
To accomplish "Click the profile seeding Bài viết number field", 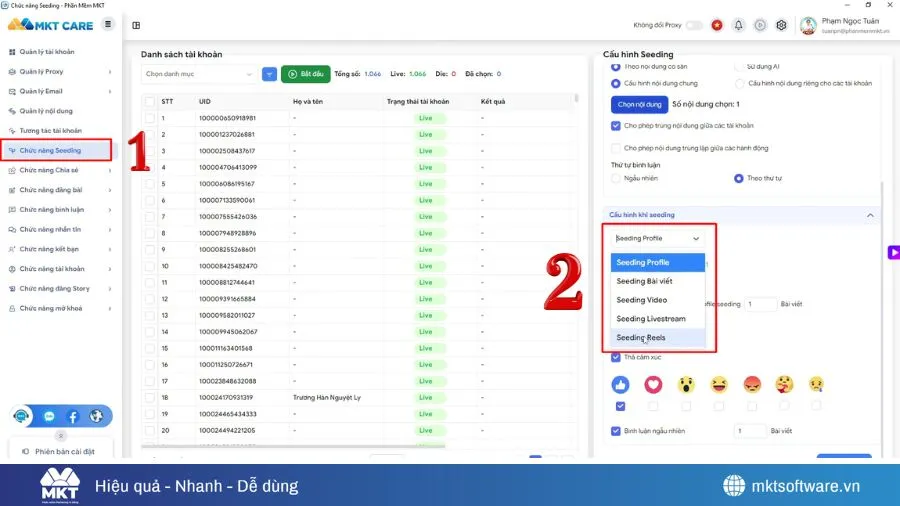I will (760, 304).
